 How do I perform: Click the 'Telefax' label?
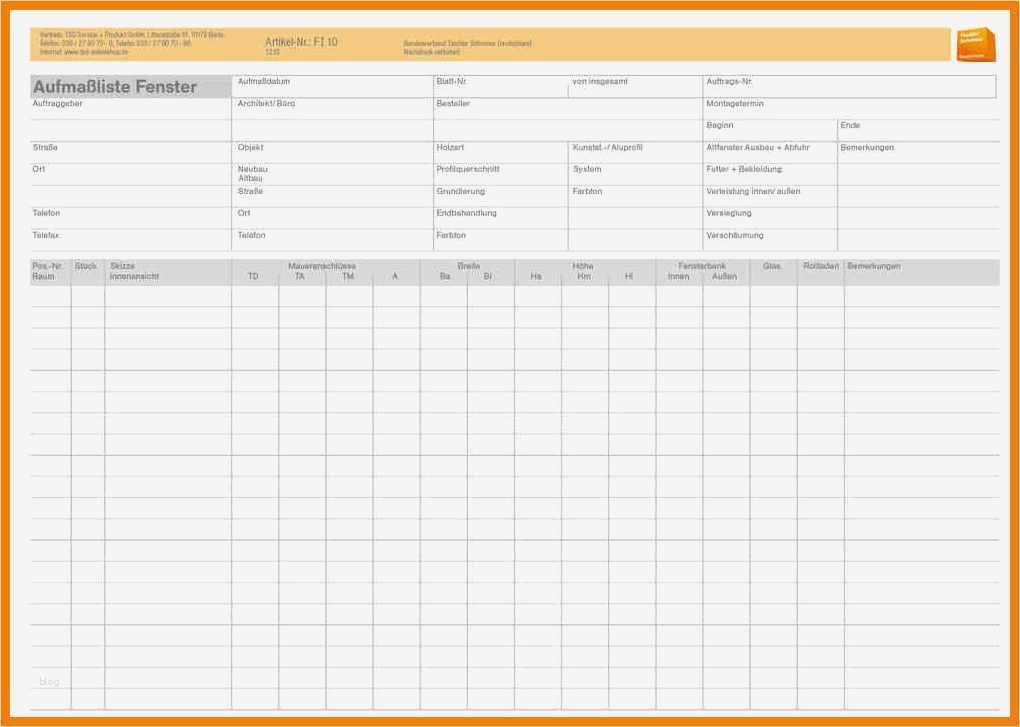point(47,235)
